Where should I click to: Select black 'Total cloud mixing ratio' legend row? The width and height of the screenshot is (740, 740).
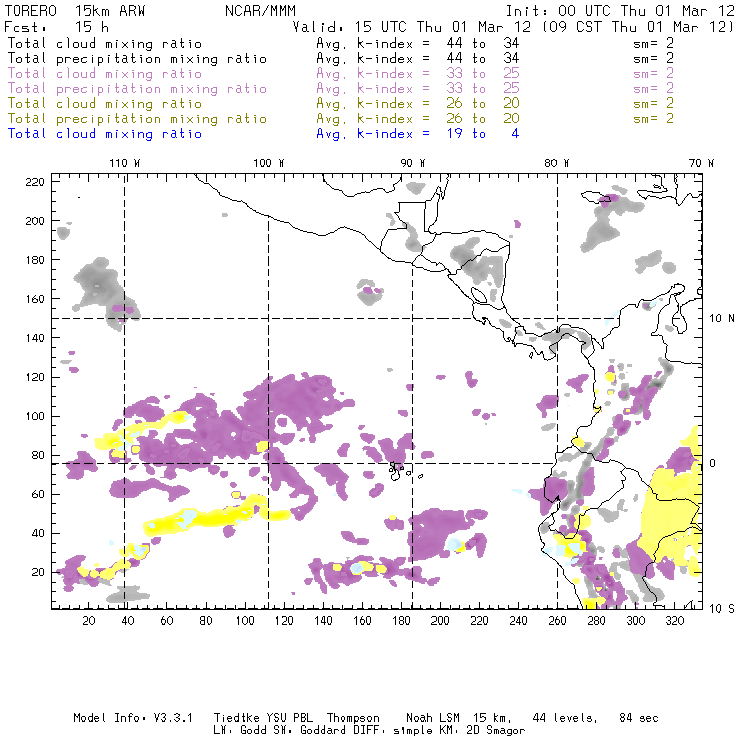coord(105,43)
